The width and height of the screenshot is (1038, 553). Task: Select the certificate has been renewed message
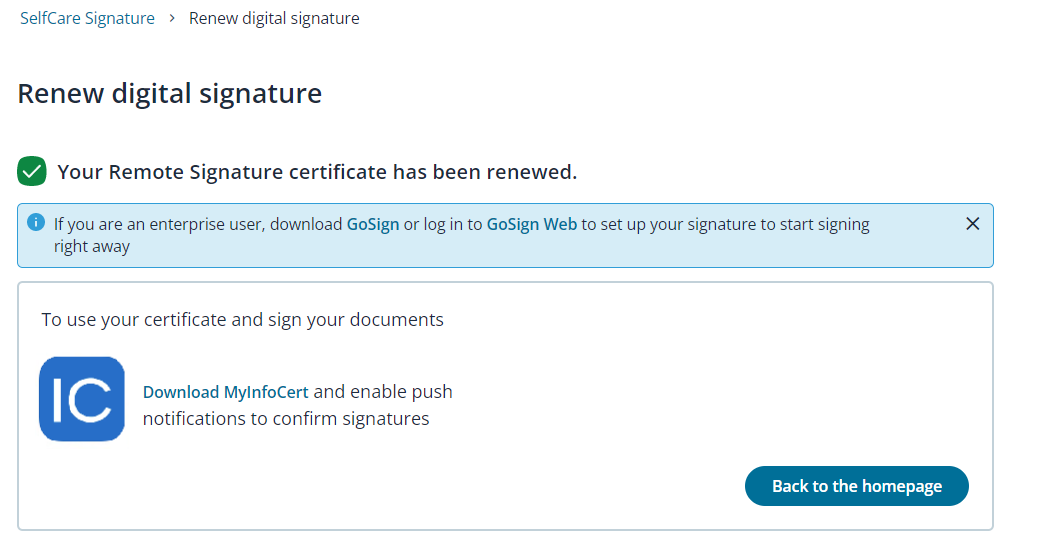pos(317,172)
